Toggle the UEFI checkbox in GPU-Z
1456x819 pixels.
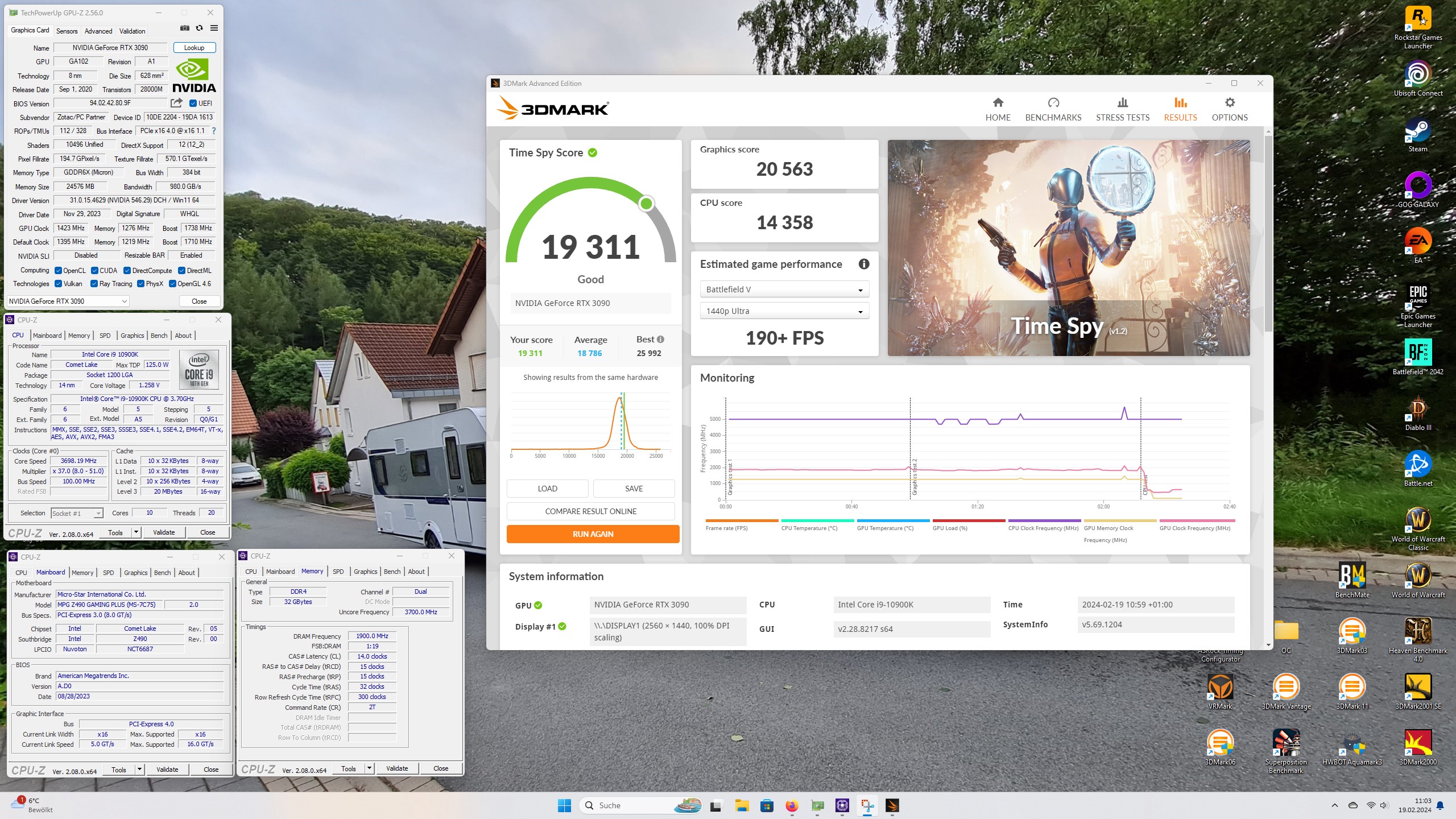click(x=193, y=104)
